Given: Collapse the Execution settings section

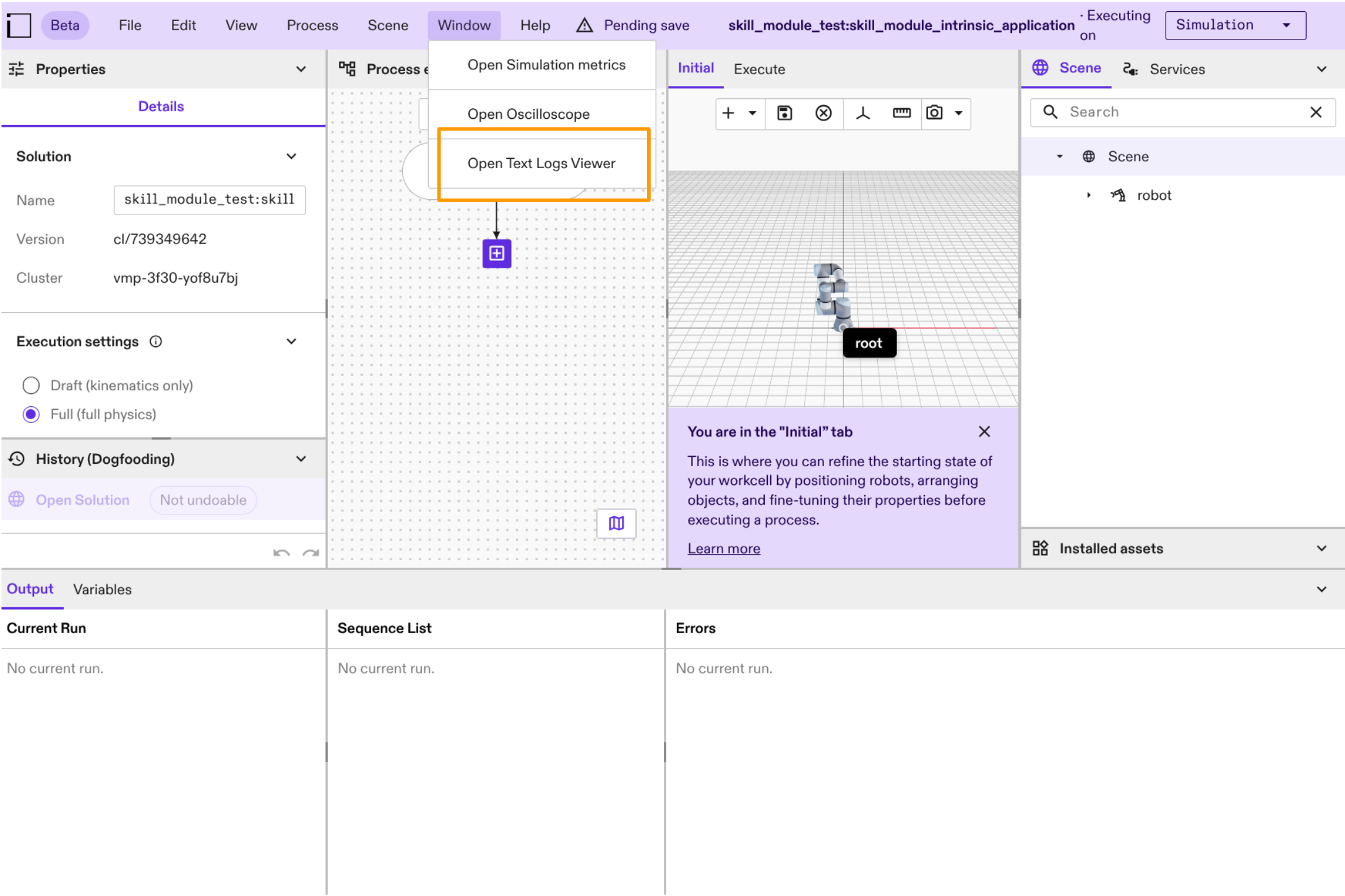Looking at the screenshot, I should pyautogui.click(x=291, y=341).
